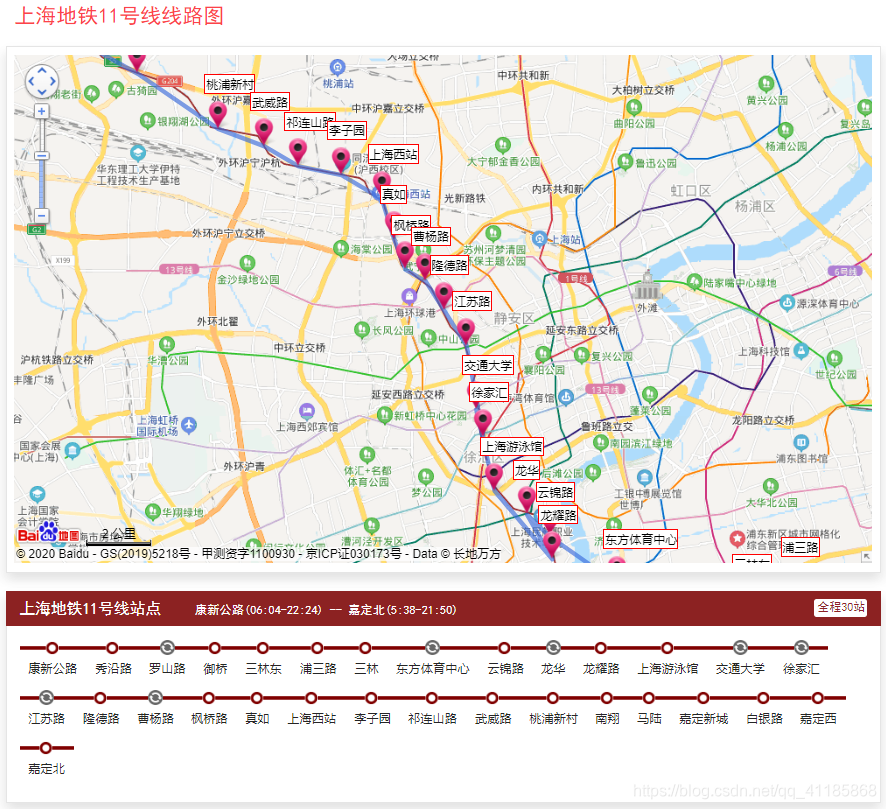Viewport: 886px width, 809px height.
Task: Click the 国家会展中心 map icon
Action: [x=72, y=451]
